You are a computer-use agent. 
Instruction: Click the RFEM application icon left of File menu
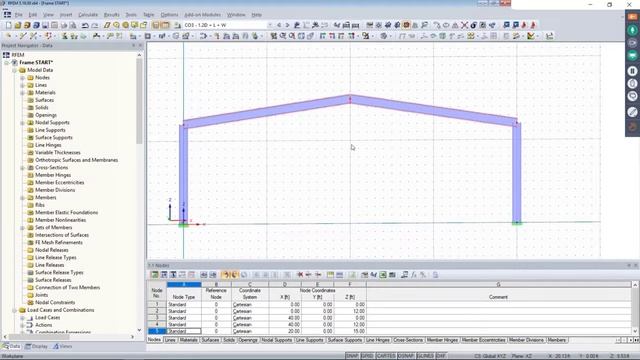(x=7, y=14)
